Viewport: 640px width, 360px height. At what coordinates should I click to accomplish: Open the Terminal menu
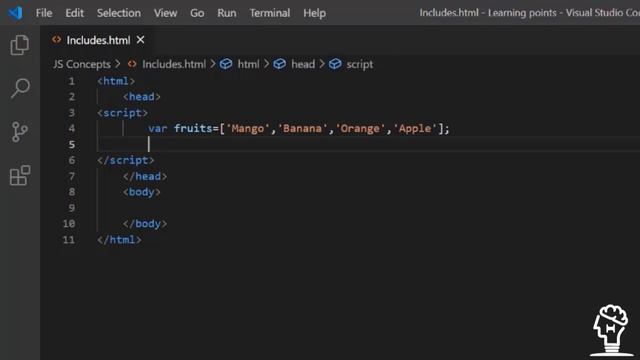270,13
